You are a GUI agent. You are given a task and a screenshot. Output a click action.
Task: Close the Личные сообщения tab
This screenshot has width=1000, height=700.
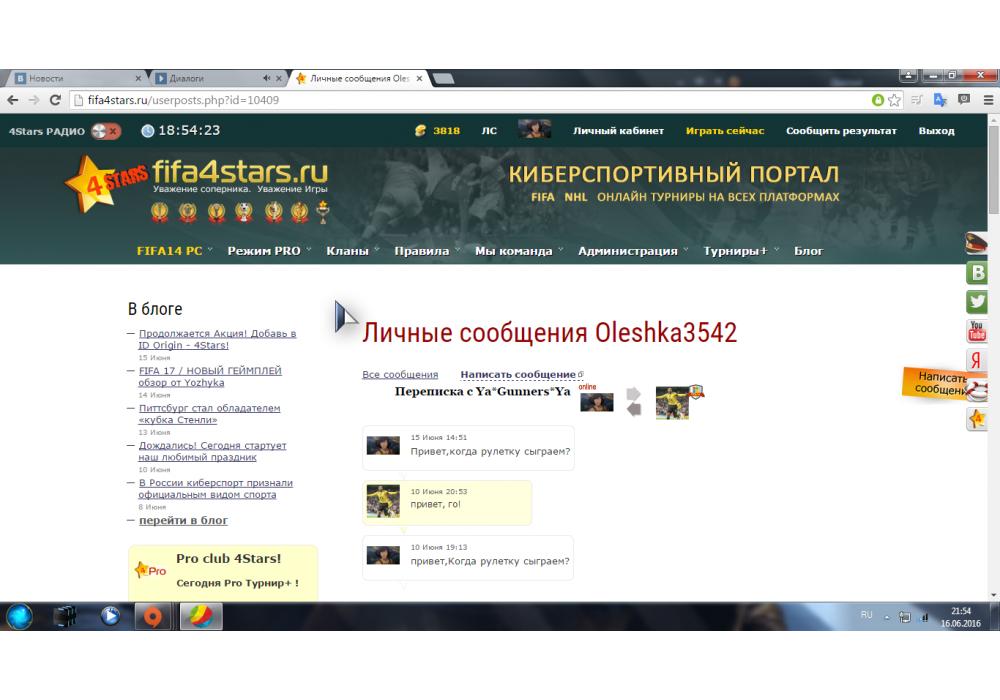pyautogui.click(x=419, y=78)
